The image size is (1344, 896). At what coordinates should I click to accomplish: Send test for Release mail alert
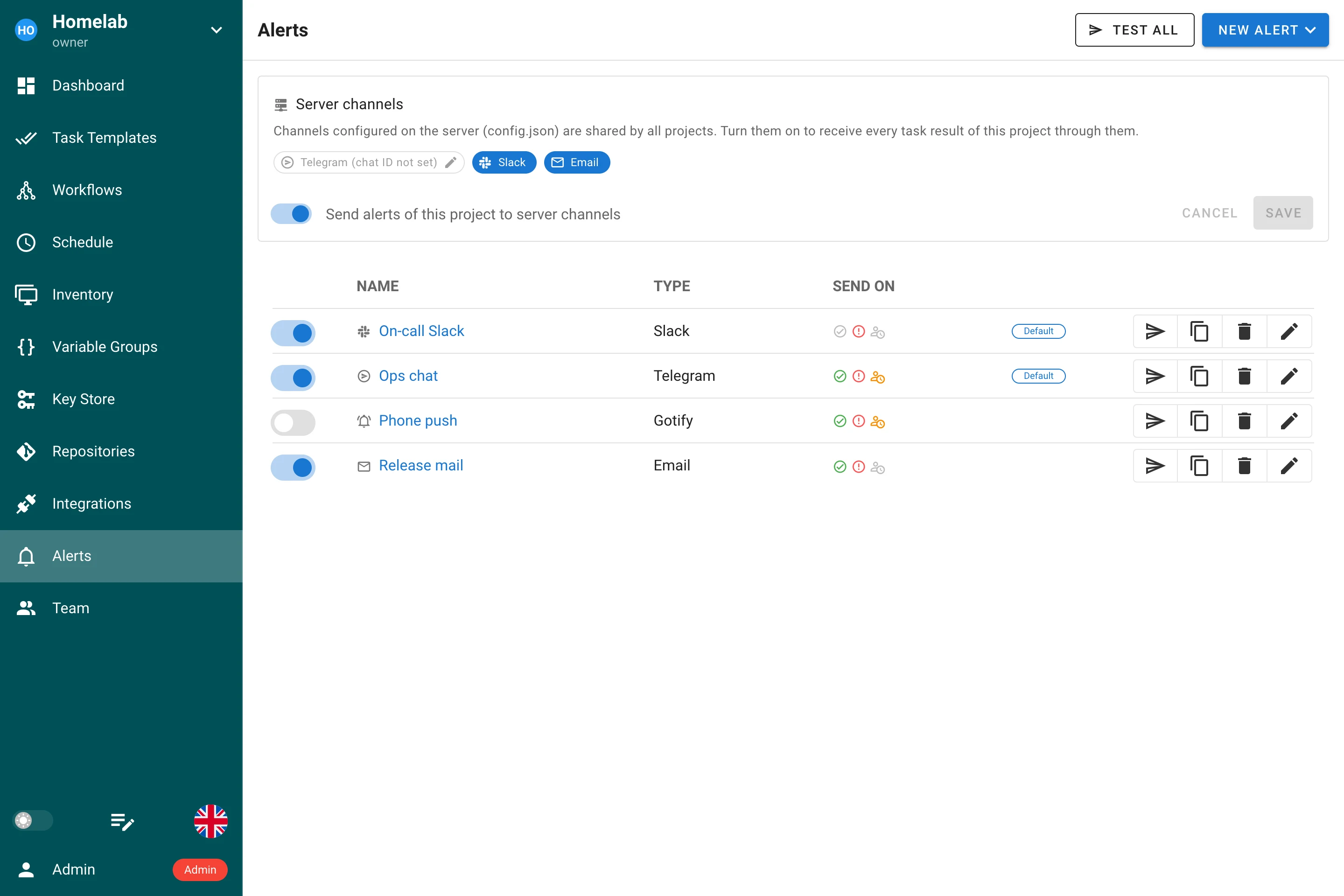[x=1155, y=466]
